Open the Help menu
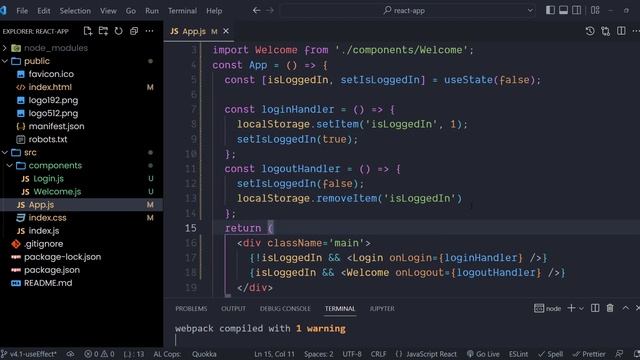The height and width of the screenshot is (360, 640). click(x=214, y=11)
